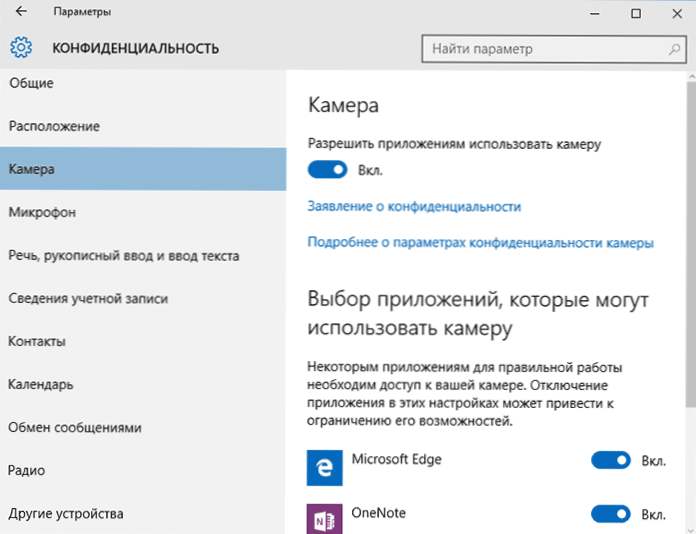696x534 pixels.
Task: Maximize the Параметры window
Action: click(x=636, y=13)
